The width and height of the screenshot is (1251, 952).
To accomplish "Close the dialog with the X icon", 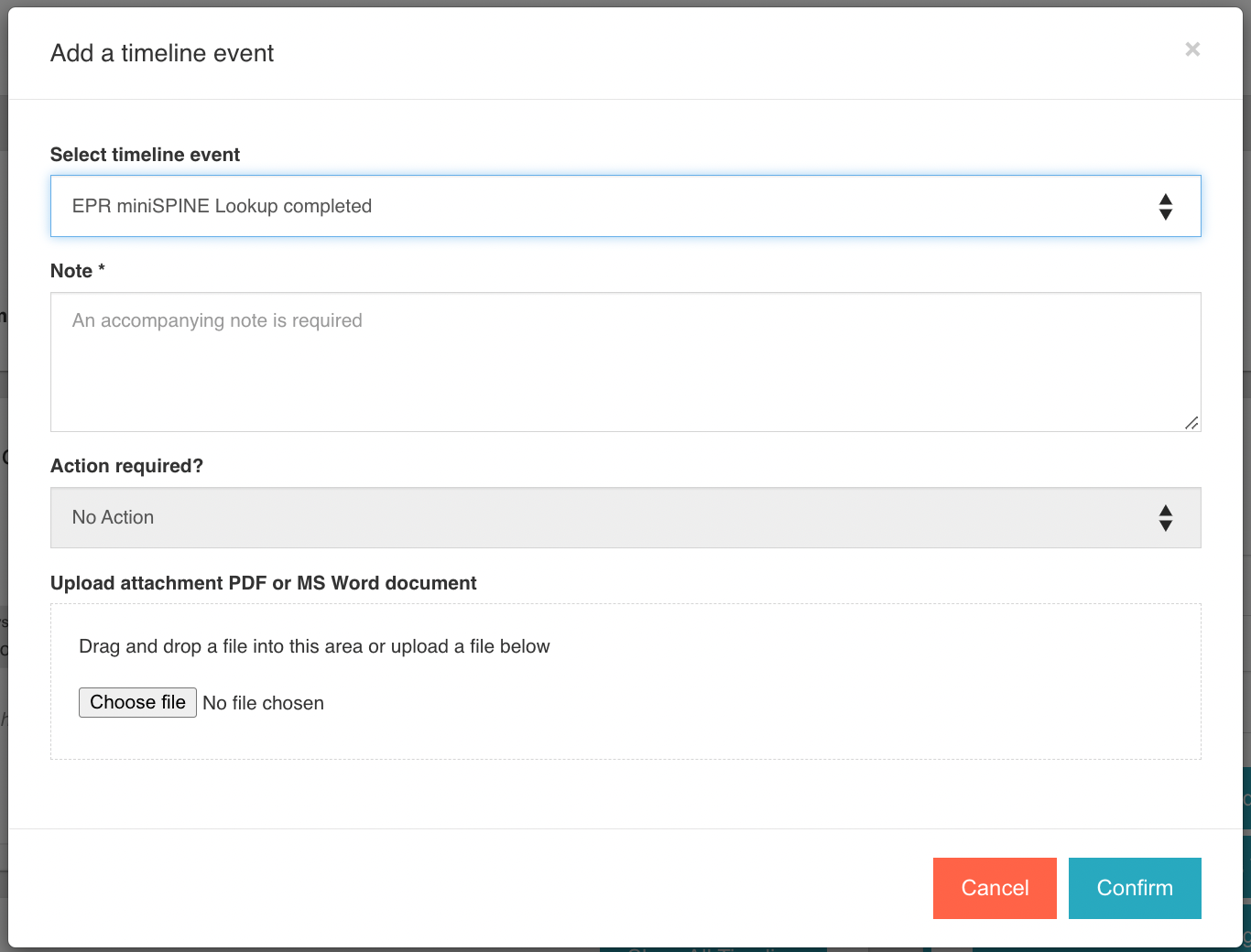I will (x=1191, y=49).
